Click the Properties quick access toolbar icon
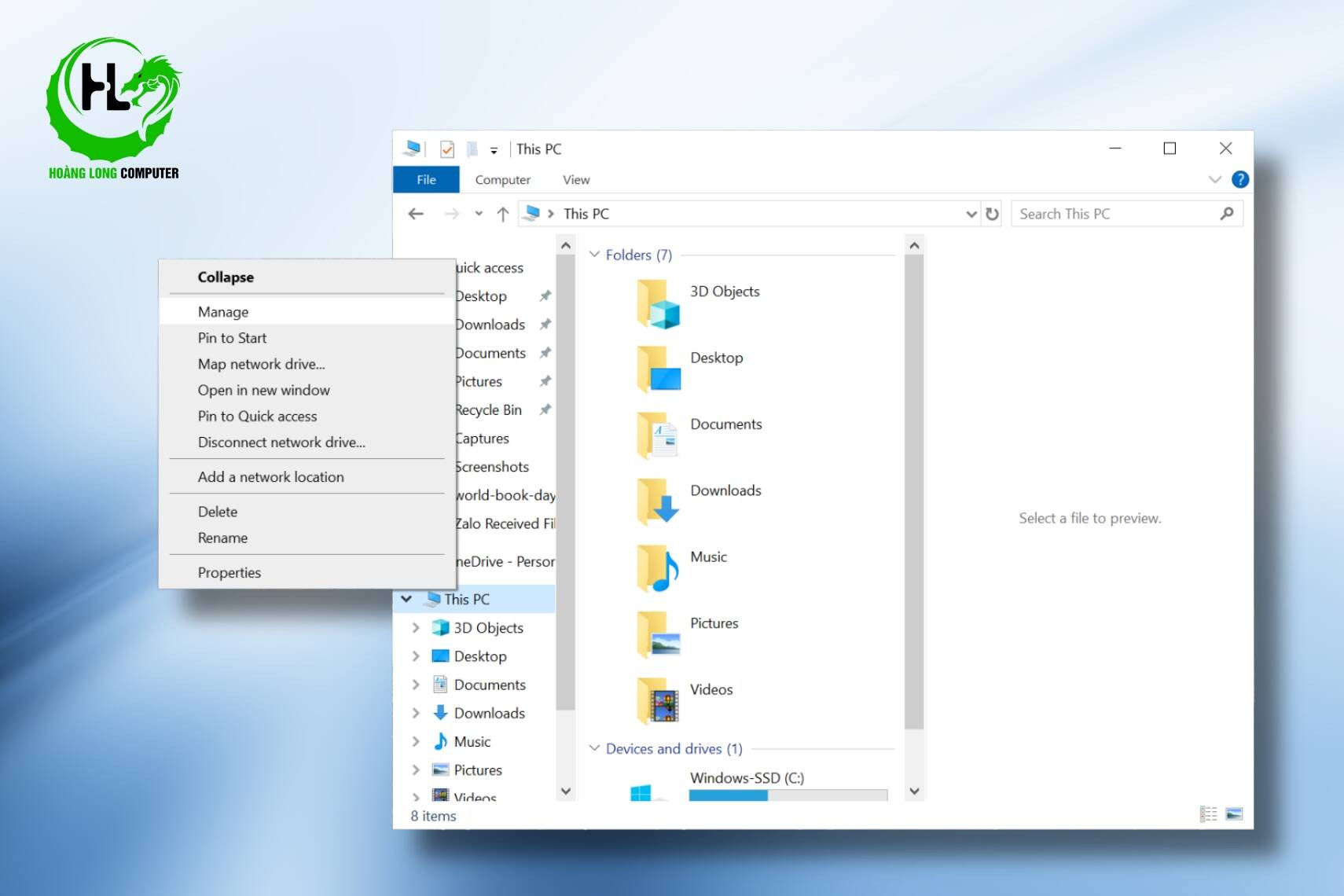The width and height of the screenshot is (1344, 896). click(x=447, y=149)
